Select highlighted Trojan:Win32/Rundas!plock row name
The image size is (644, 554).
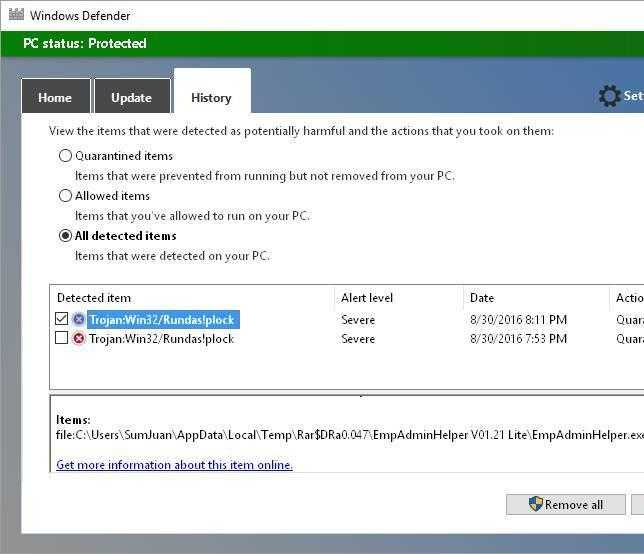[163, 320]
